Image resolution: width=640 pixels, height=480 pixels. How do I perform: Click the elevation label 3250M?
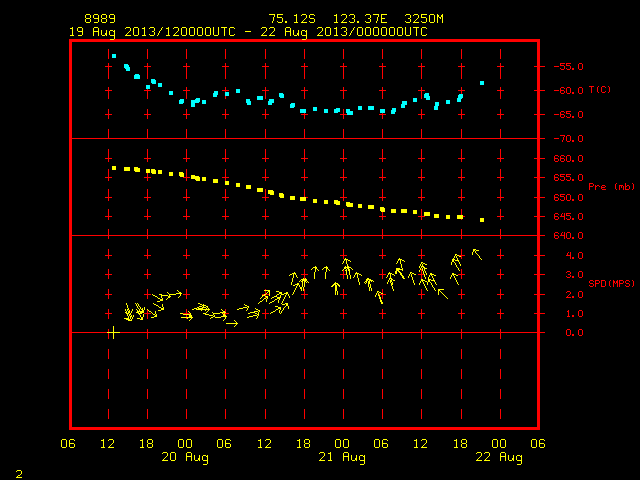[x=424, y=19]
